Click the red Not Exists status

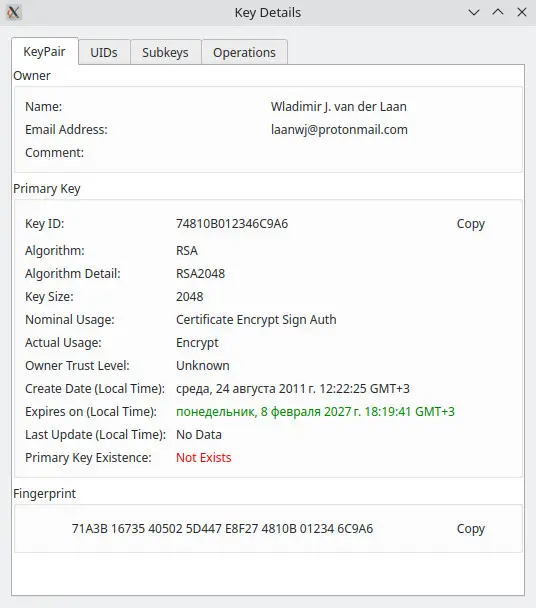point(204,458)
